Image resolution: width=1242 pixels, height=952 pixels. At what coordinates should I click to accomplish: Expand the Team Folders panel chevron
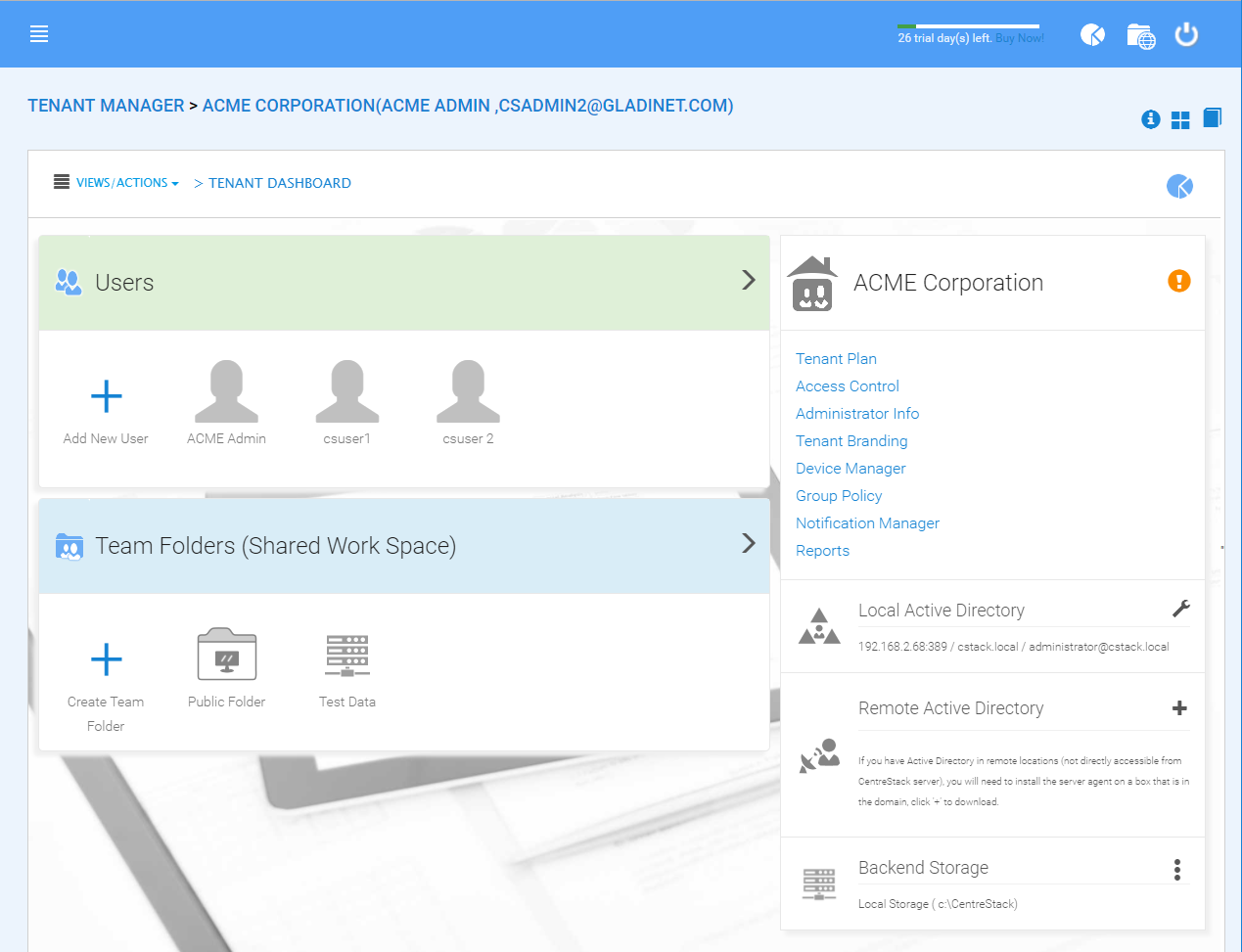749,543
